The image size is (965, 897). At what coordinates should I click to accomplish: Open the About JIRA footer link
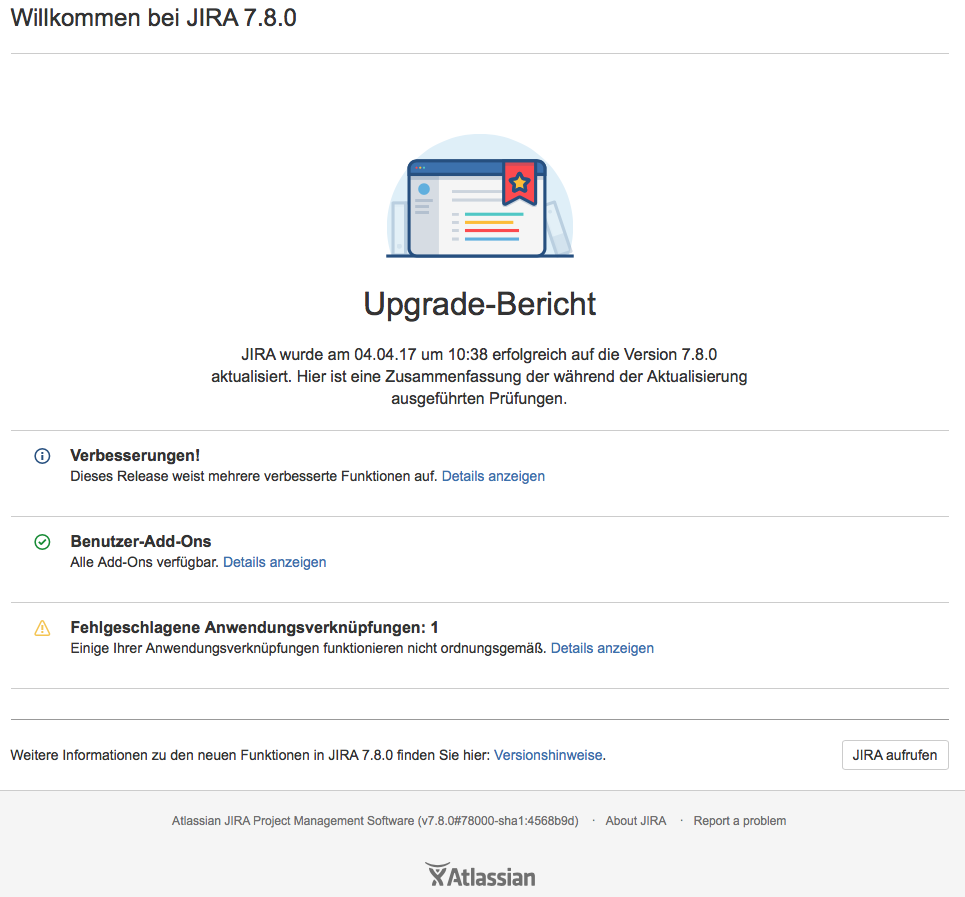pos(636,821)
